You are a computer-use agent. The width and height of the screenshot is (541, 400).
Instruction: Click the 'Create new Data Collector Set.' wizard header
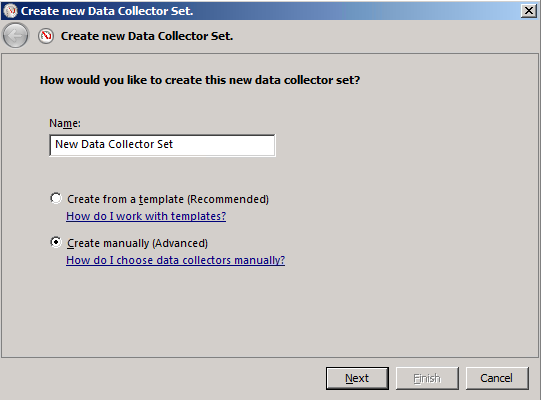point(147,36)
